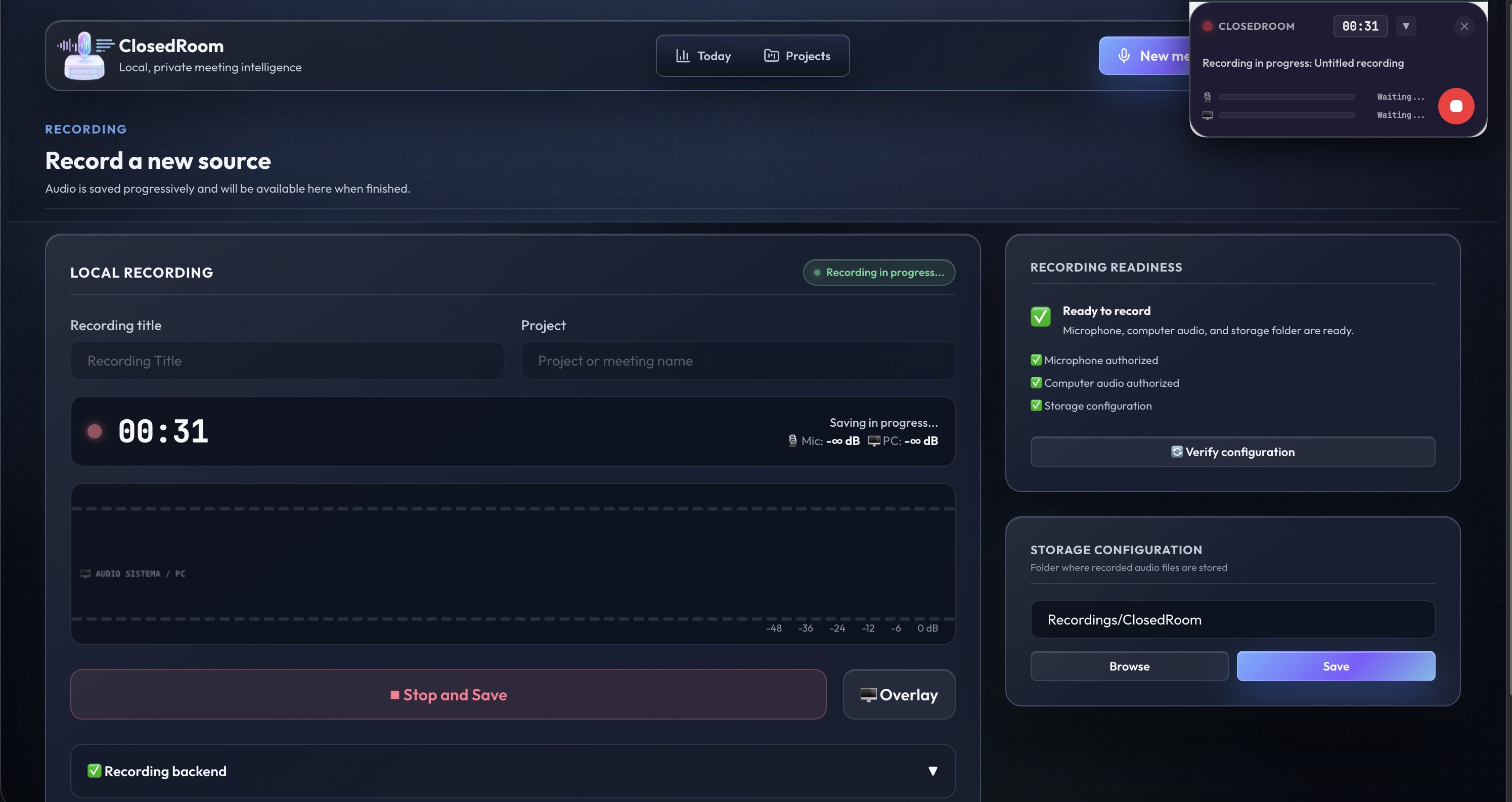1512x802 pixels.
Task: Click the Today bar chart icon
Action: [x=682, y=56]
